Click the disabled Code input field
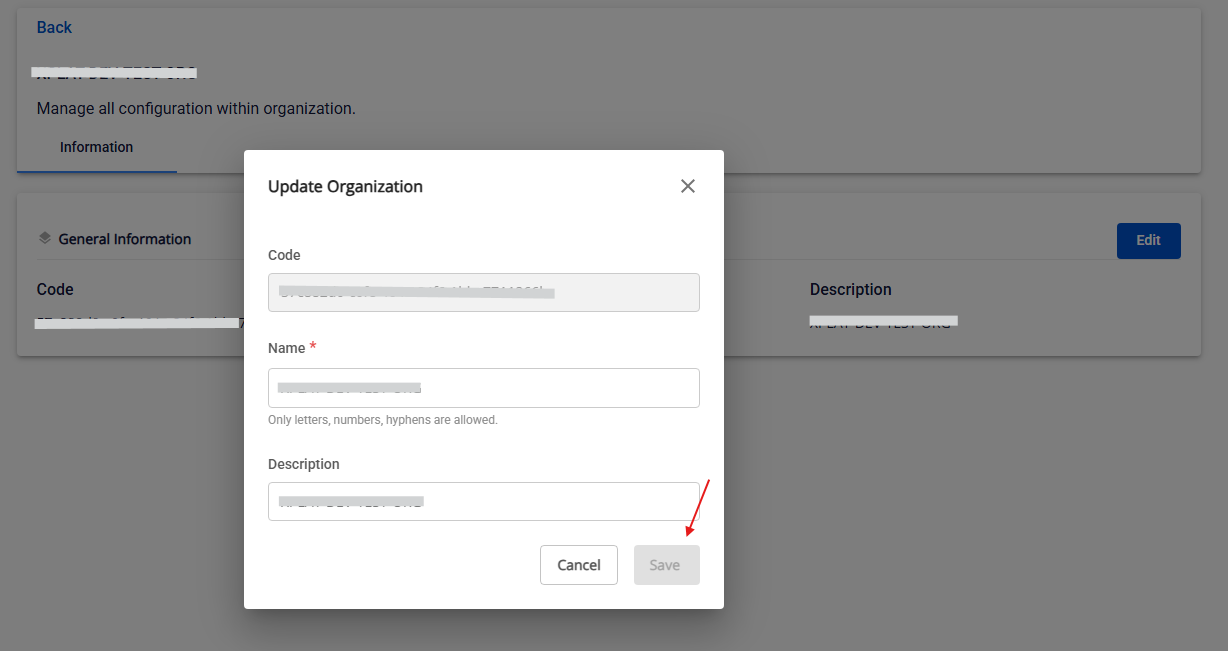 [483, 292]
